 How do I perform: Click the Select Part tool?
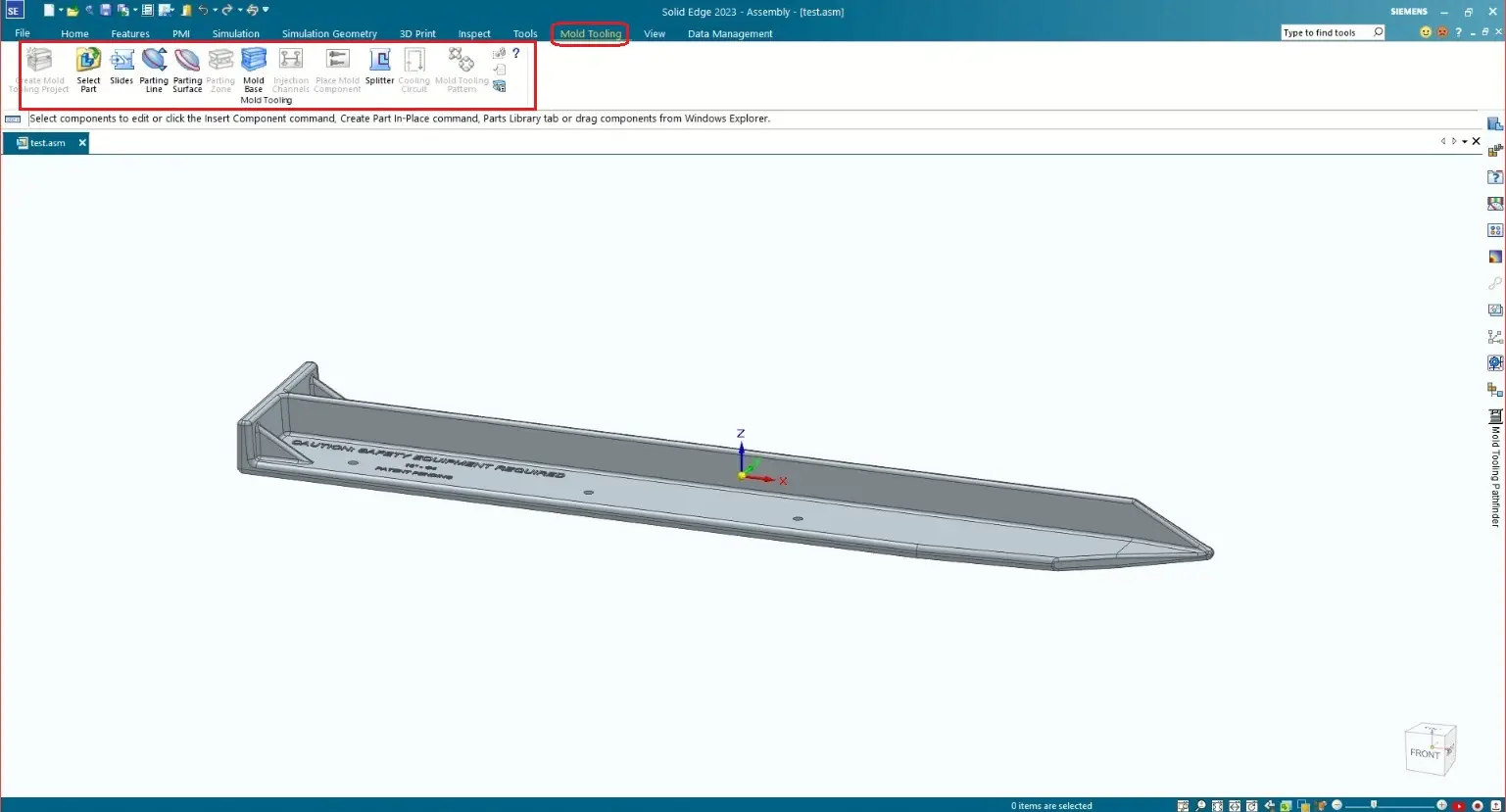88,70
